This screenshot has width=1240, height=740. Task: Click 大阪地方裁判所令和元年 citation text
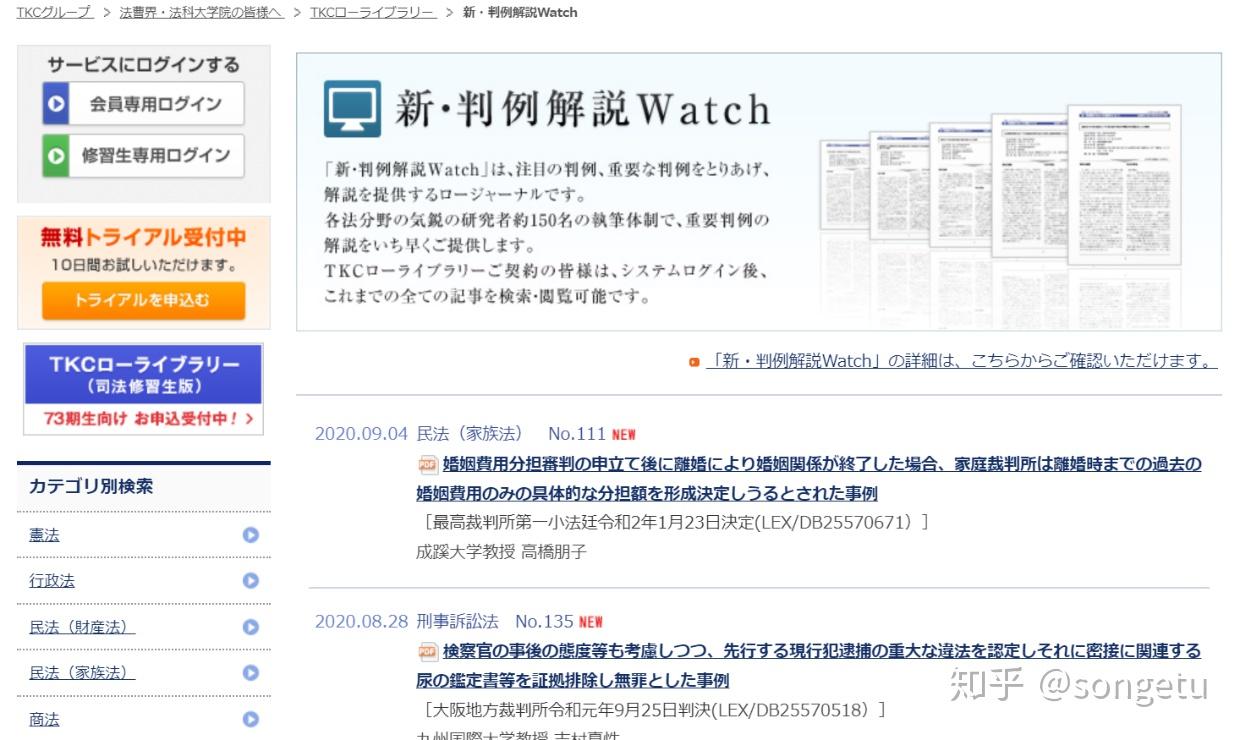click(x=651, y=710)
